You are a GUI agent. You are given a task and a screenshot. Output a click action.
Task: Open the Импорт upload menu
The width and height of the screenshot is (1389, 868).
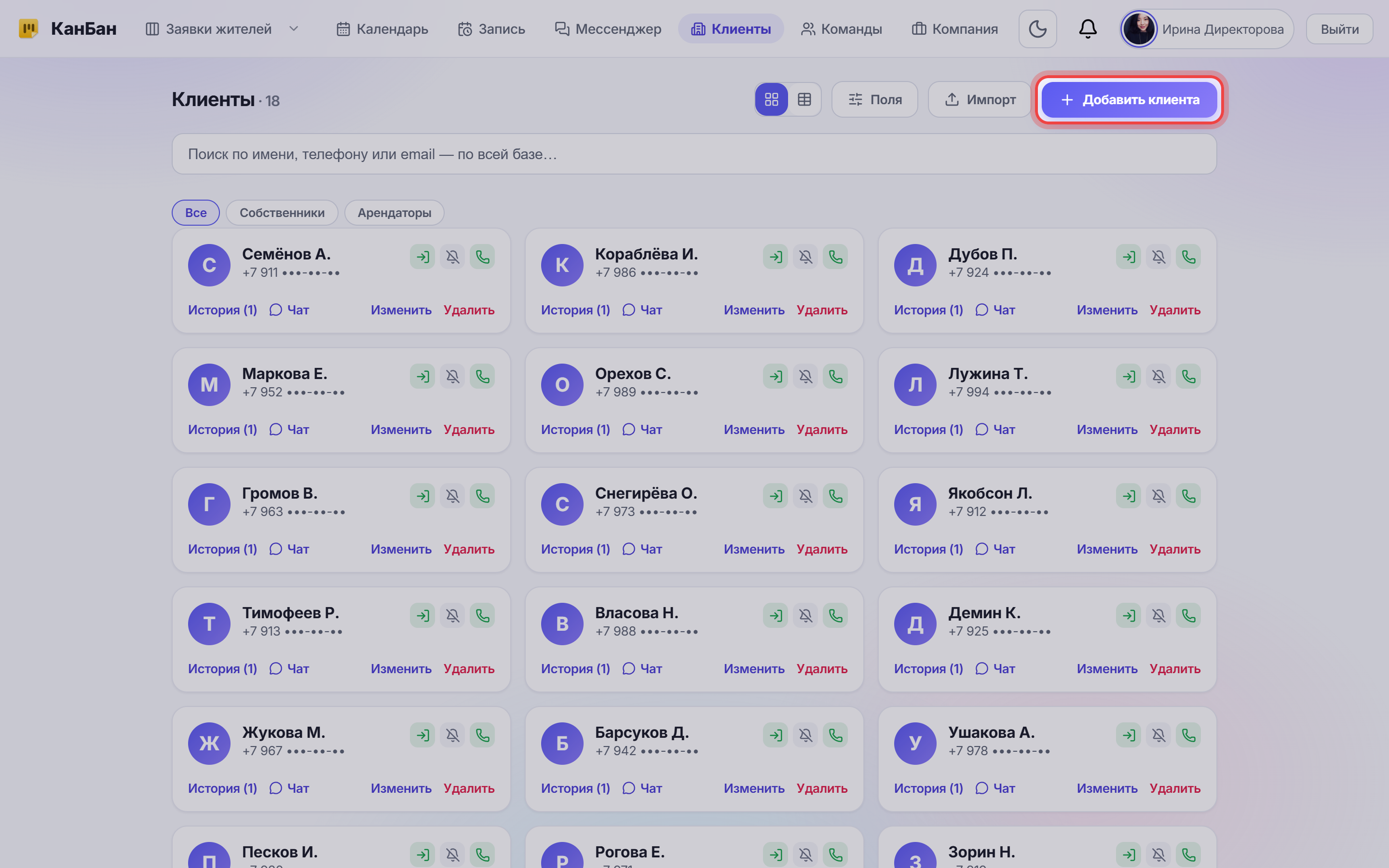980,99
